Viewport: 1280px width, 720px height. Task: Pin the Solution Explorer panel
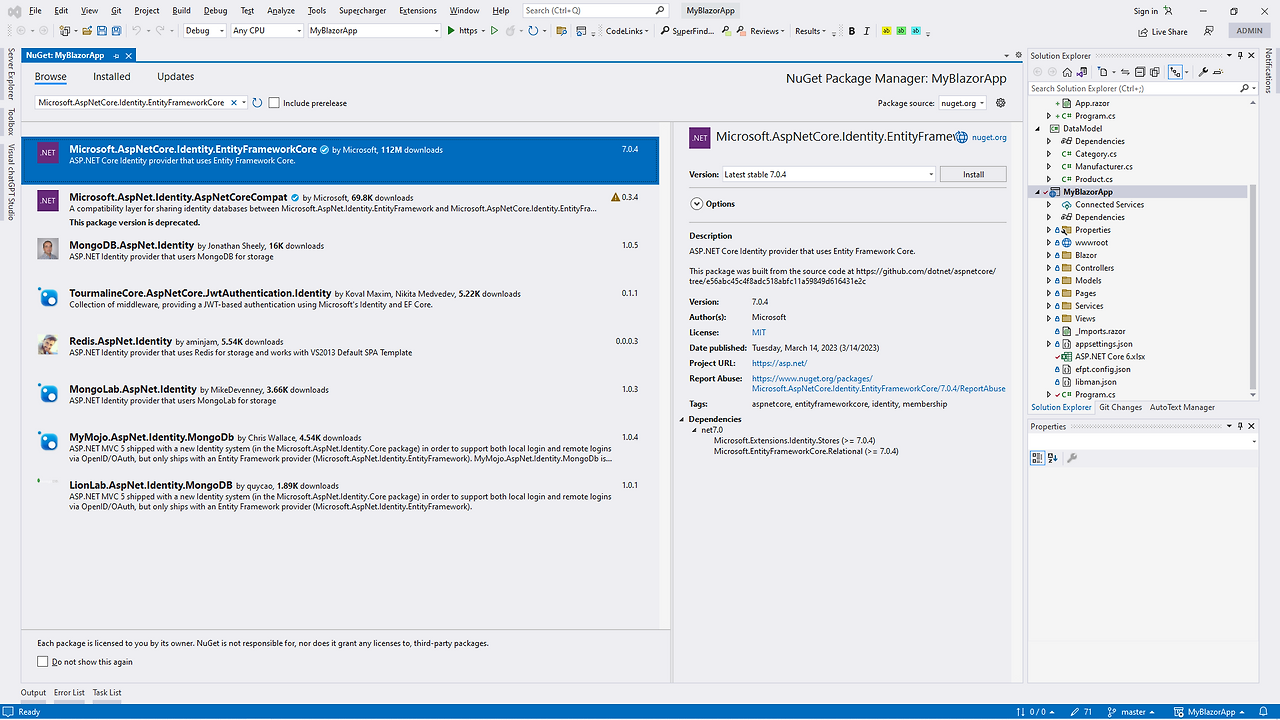pos(1240,55)
